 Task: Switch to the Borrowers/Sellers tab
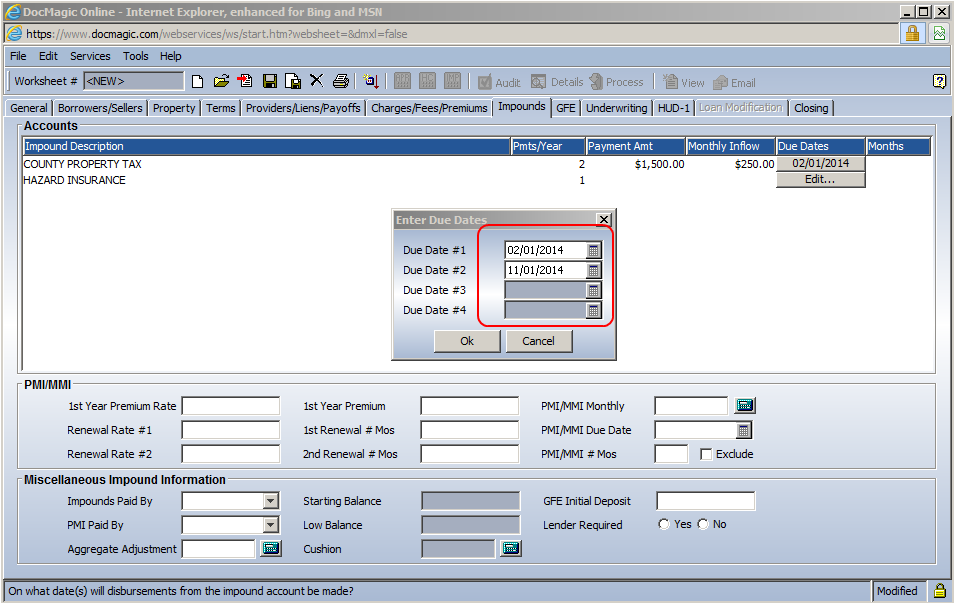pyautogui.click(x=100, y=108)
